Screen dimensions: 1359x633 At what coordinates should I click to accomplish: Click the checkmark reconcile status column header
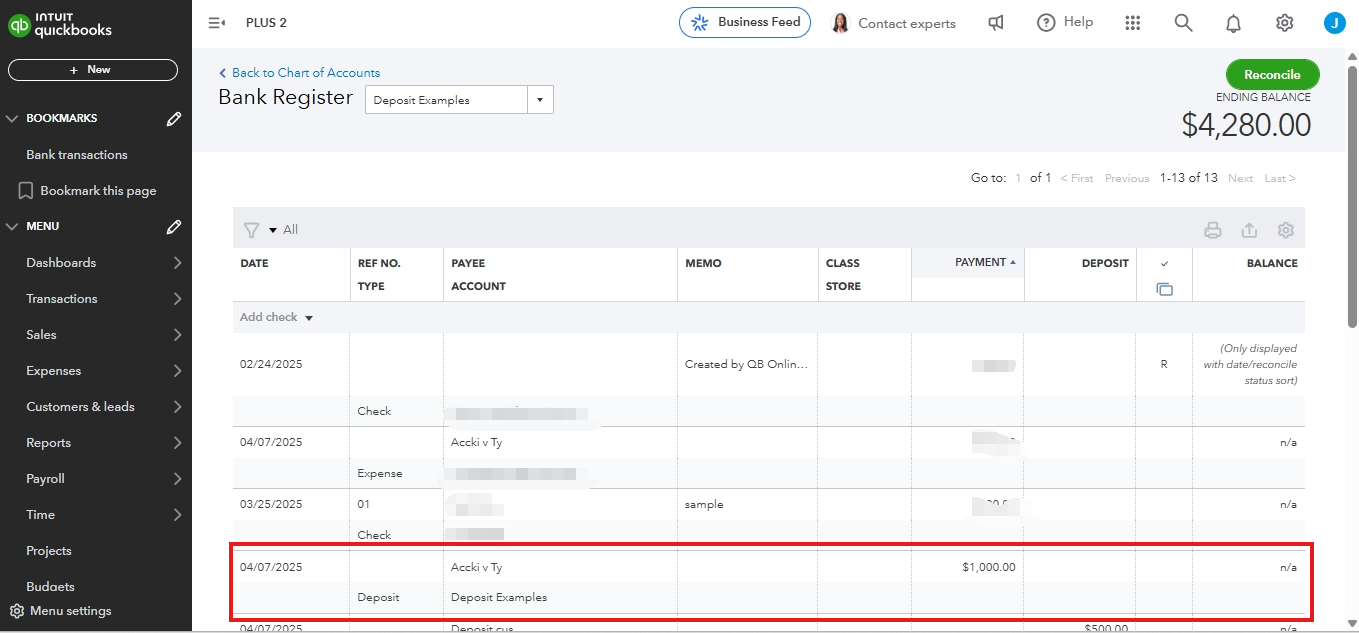(1164, 264)
